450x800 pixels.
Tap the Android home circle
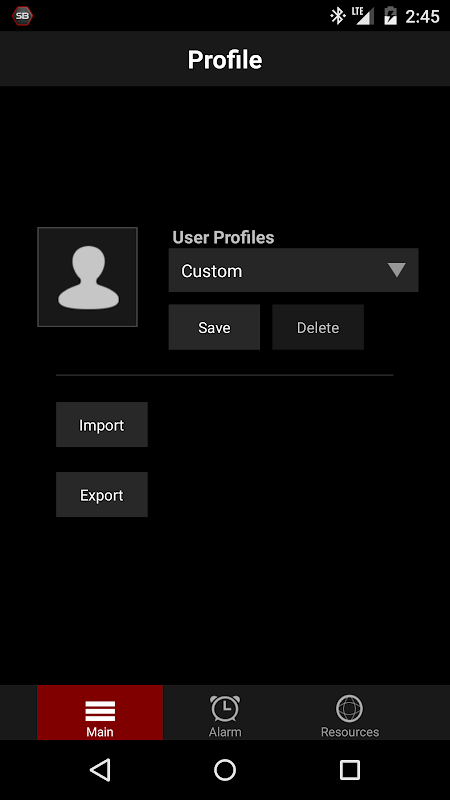[225, 770]
